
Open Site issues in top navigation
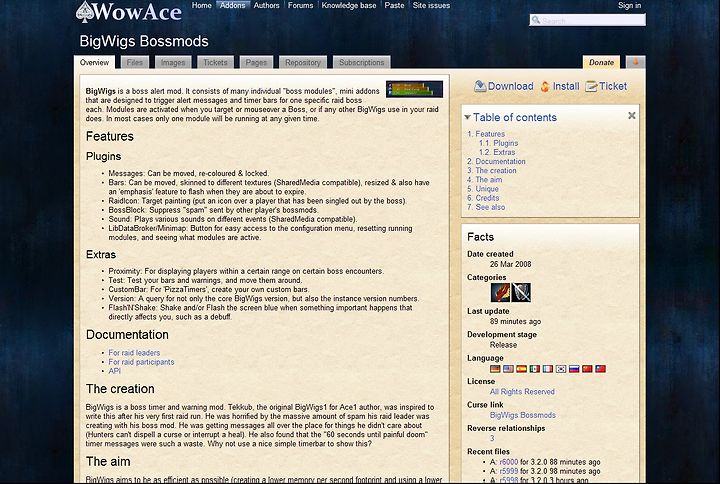431,6
